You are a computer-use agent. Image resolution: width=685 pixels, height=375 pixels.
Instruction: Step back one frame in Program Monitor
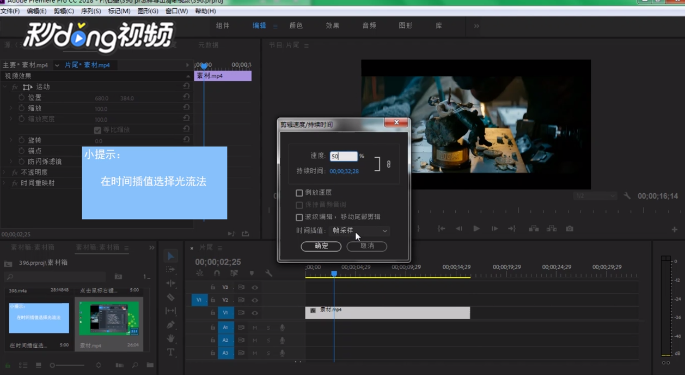pyautogui.click(x=459, y=229)
